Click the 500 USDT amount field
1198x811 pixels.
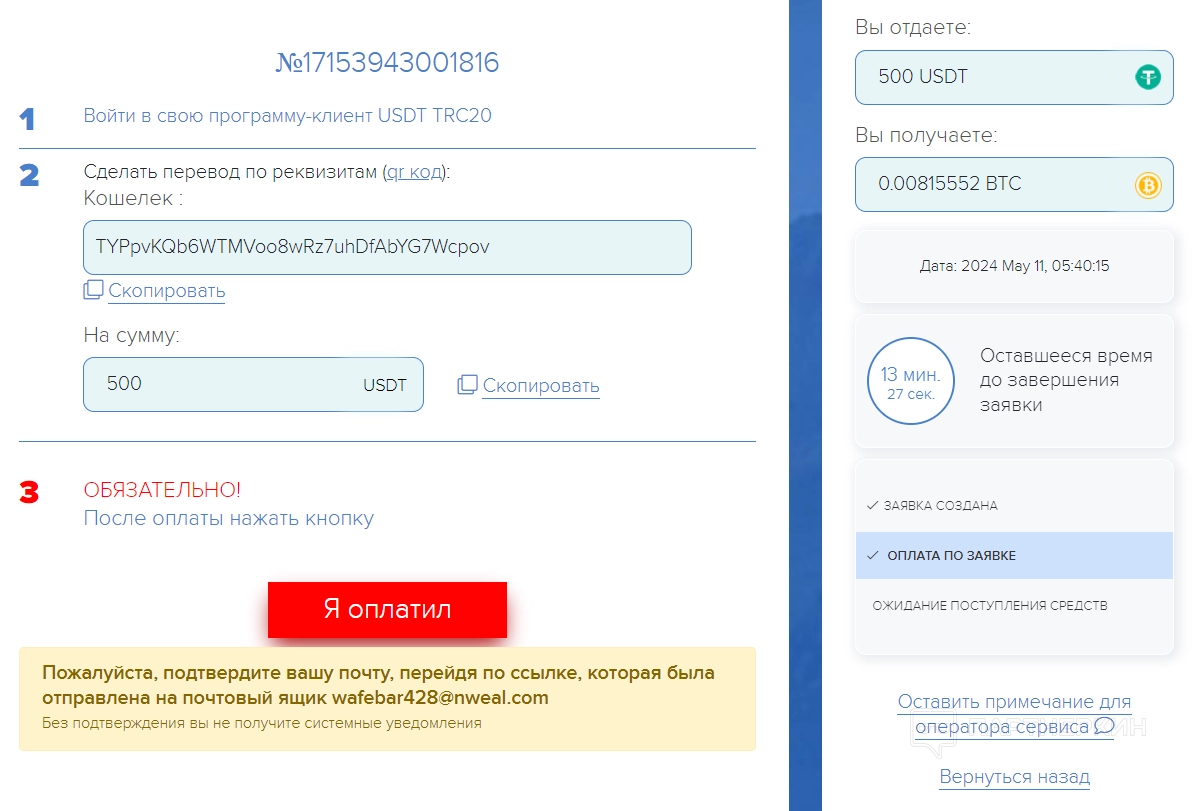point(254,384)
